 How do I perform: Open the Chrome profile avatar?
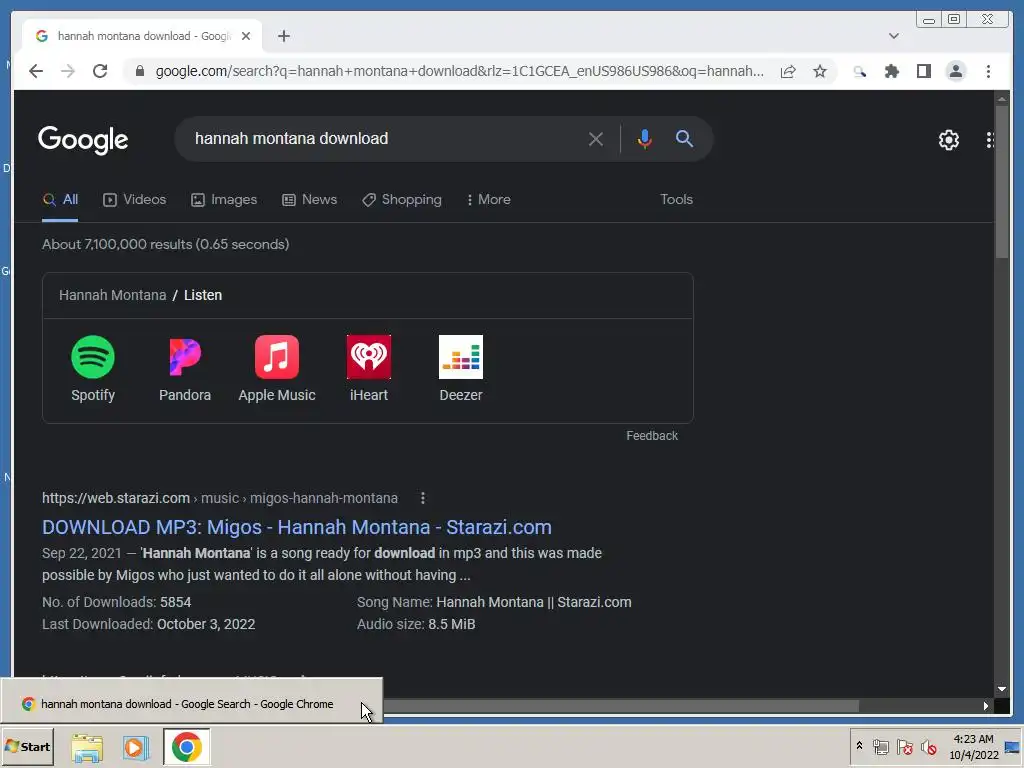(955, 71)
